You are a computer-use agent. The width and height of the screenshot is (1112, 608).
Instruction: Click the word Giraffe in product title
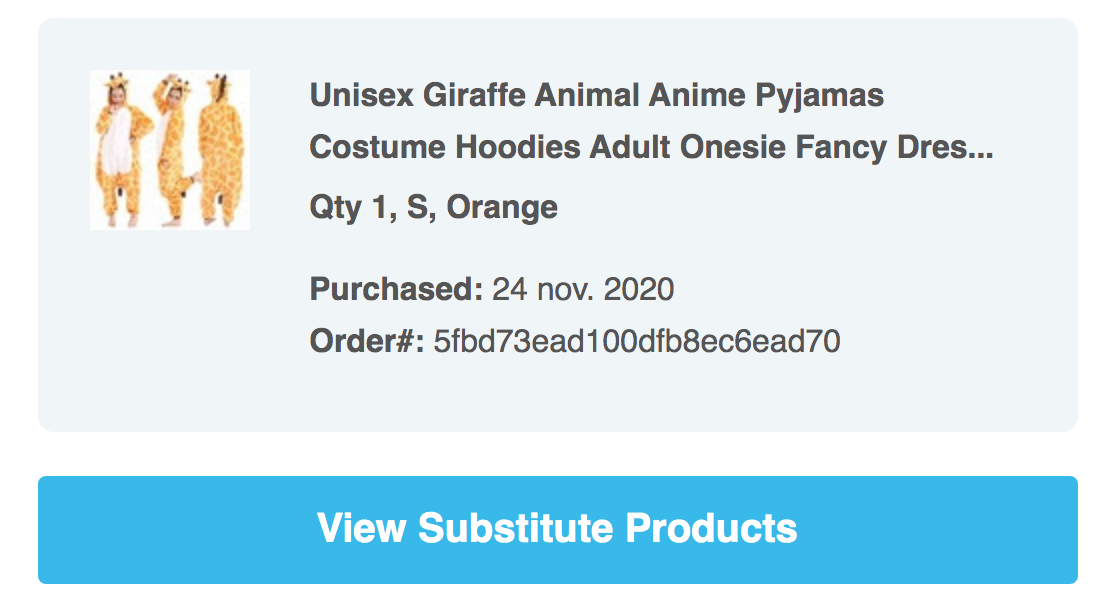473,96
